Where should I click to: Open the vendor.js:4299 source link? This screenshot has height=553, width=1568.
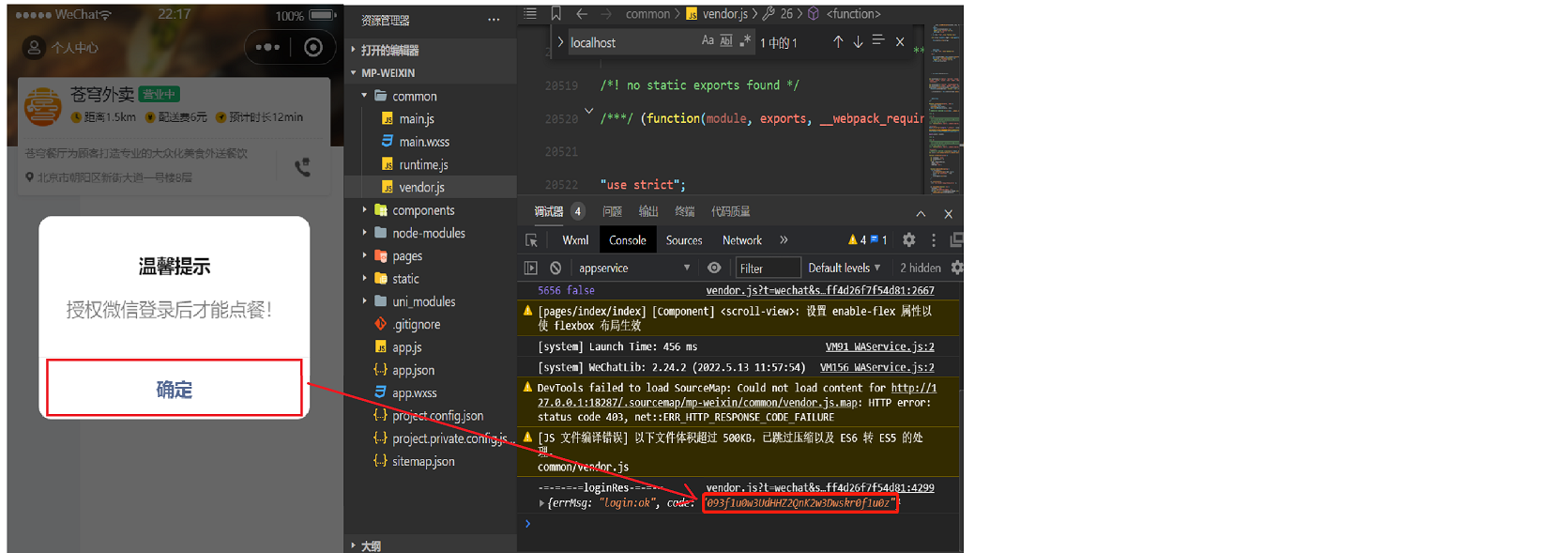tap(819, 487)
